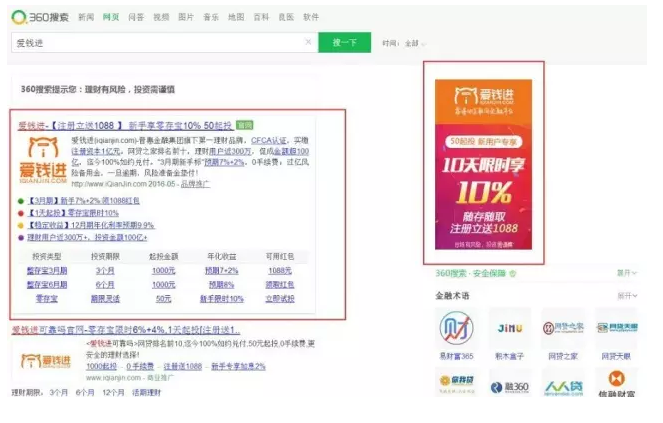Open the JINU 积木盒子 icon
The image size is (663, 423).
coord(508,328)
